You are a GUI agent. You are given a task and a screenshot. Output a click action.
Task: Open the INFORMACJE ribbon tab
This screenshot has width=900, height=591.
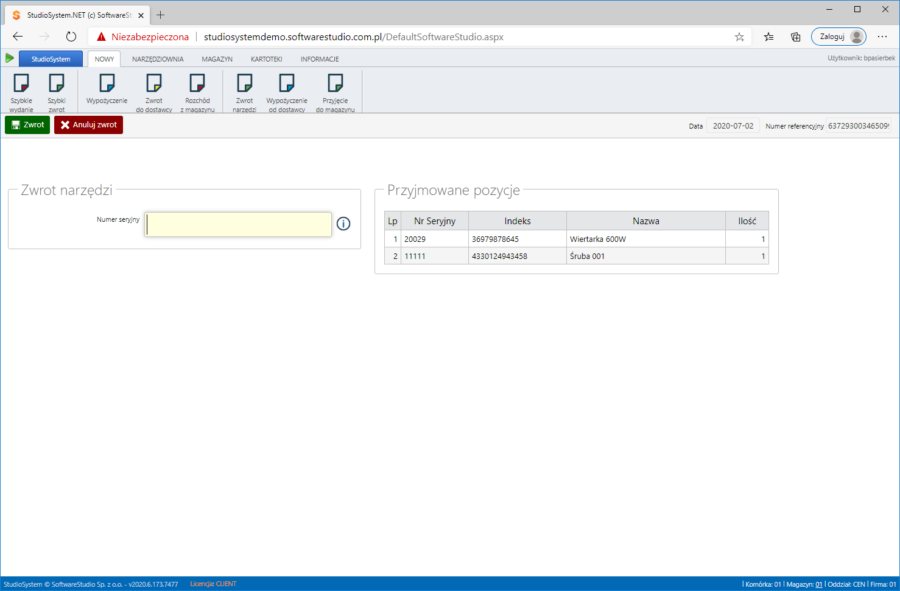320,59
